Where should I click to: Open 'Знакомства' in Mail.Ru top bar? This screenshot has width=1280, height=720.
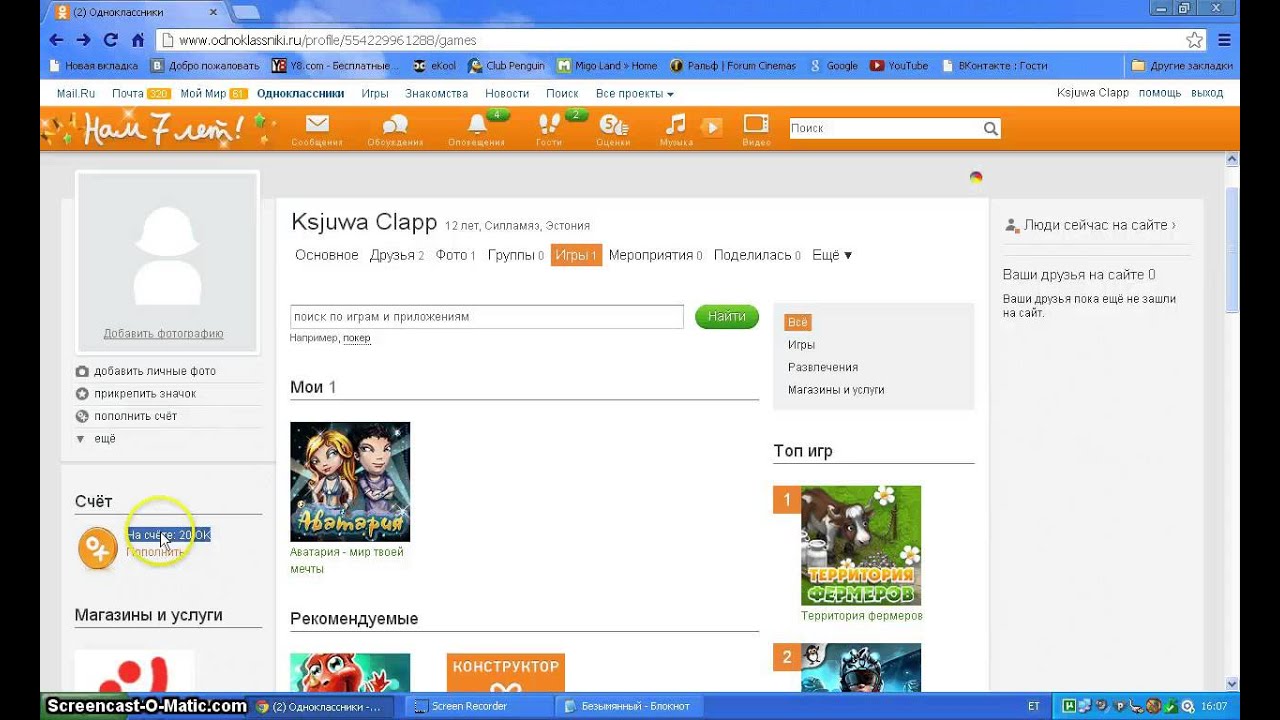point(436,93)
